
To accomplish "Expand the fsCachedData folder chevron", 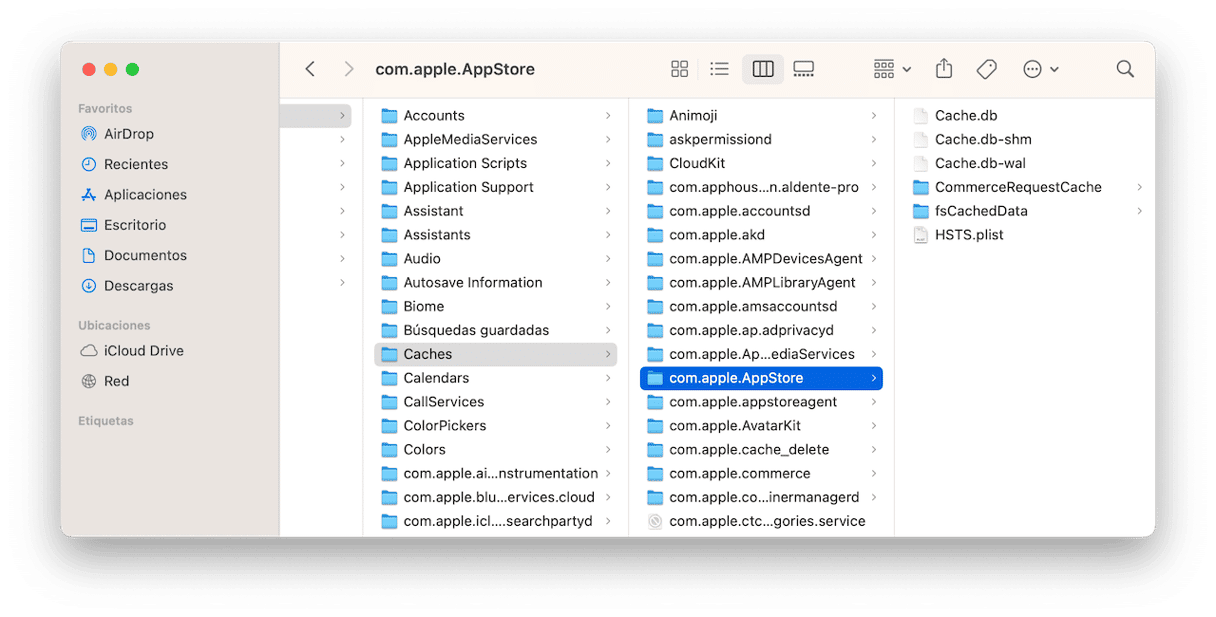I will point(1140,211).
